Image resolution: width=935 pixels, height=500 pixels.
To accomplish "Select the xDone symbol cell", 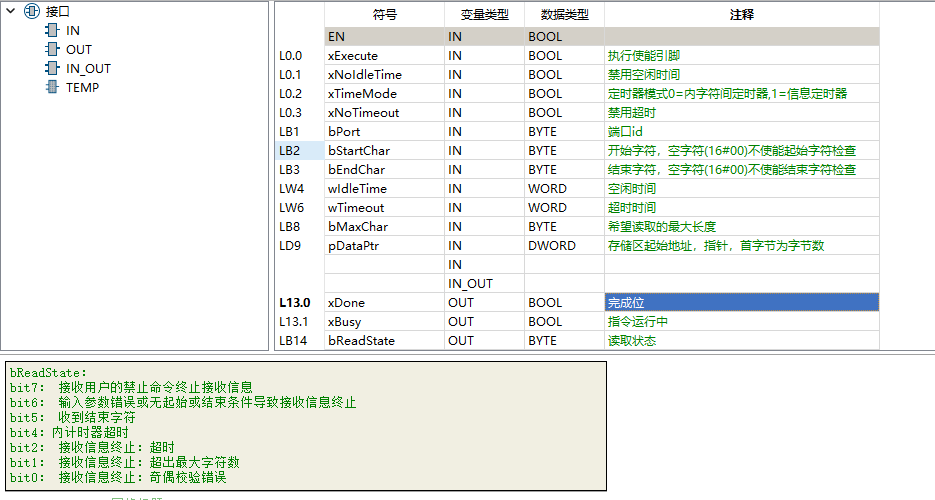I will tap(385, 303).
